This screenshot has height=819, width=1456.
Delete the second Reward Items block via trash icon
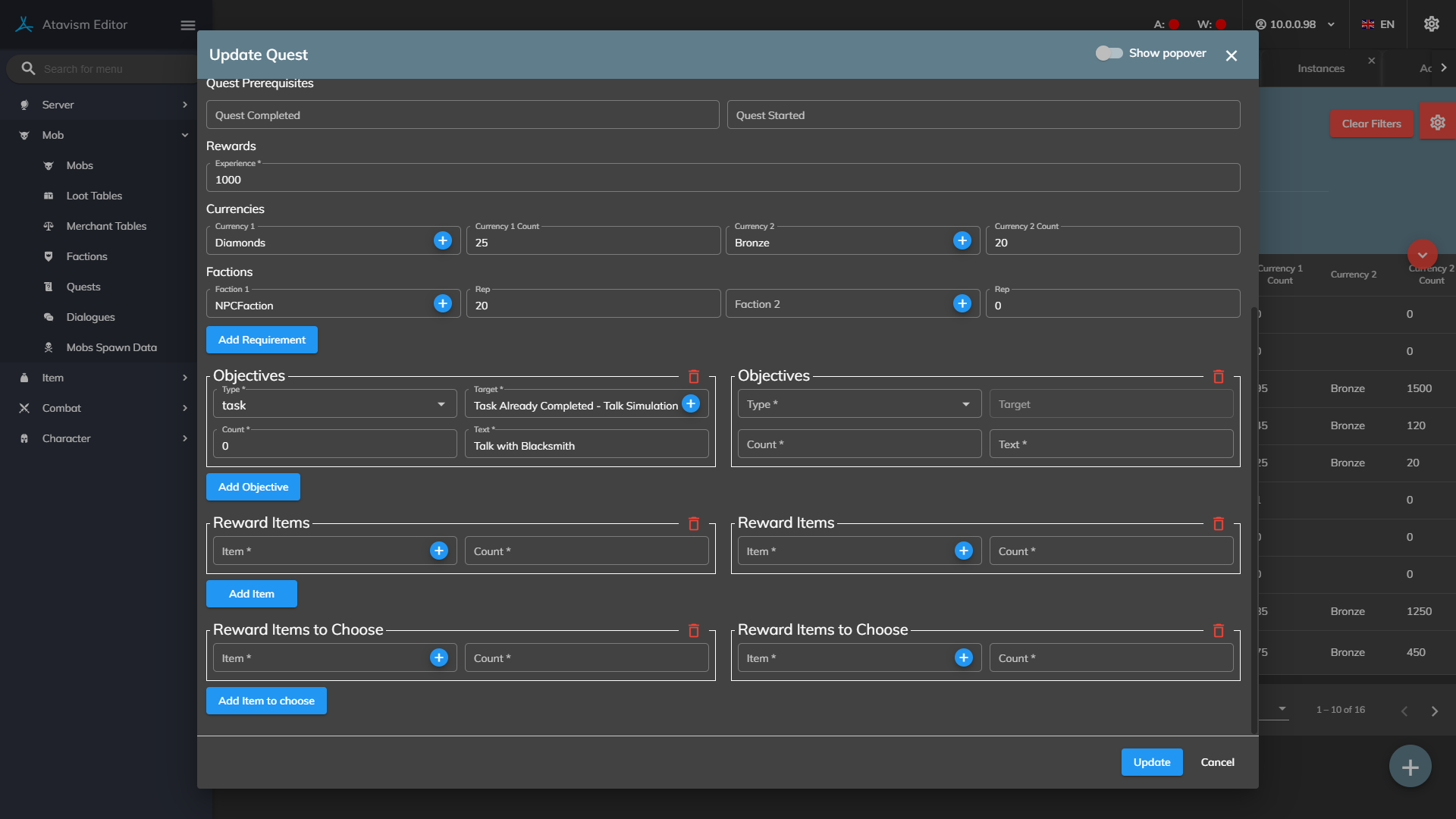pos(1218,524)
